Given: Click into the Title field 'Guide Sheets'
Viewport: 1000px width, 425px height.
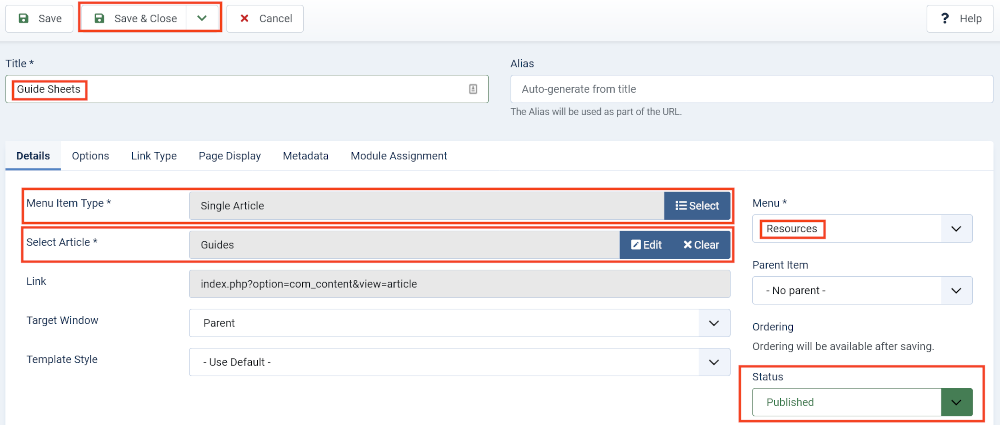Looking at the screenshot, I should (247, 89).
